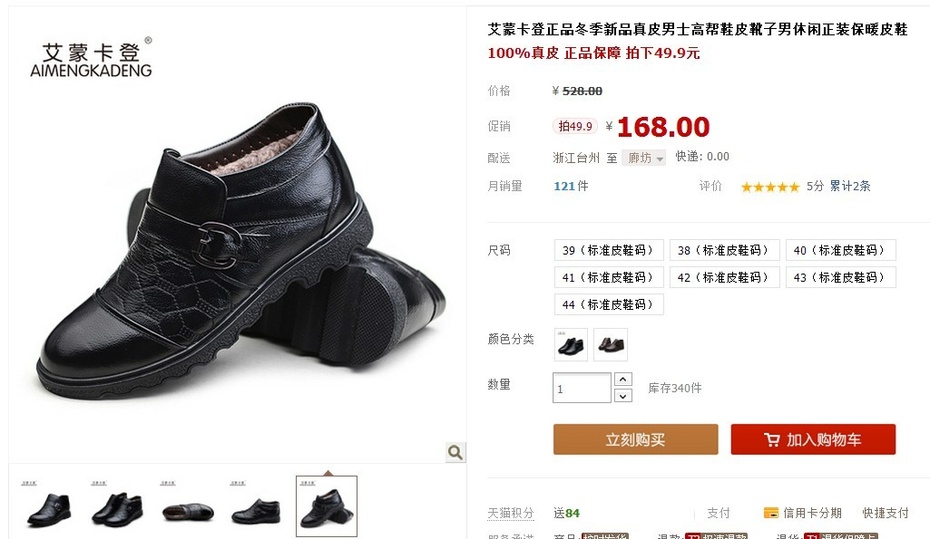Click the shopping cart icon in 加入购物车
The image size is (930, 539).
[772, 440]
